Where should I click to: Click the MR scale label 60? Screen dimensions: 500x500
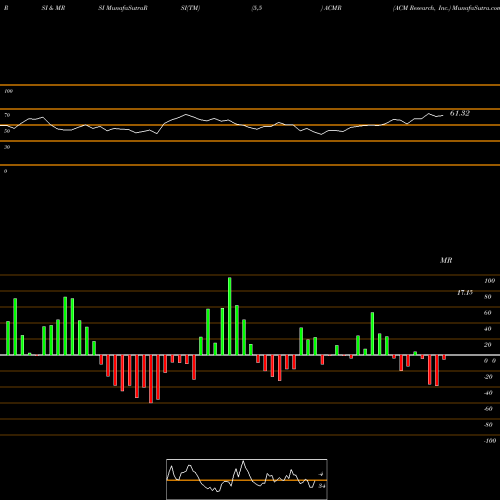click(488, 313)
